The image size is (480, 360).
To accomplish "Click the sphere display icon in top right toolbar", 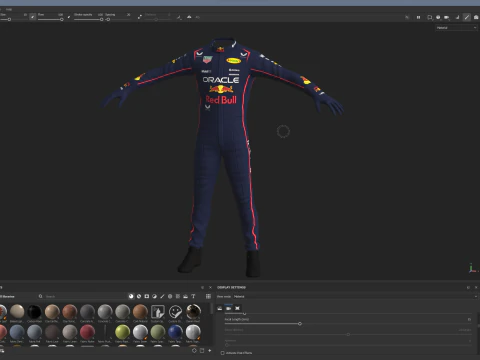I will tap(438, 17).
